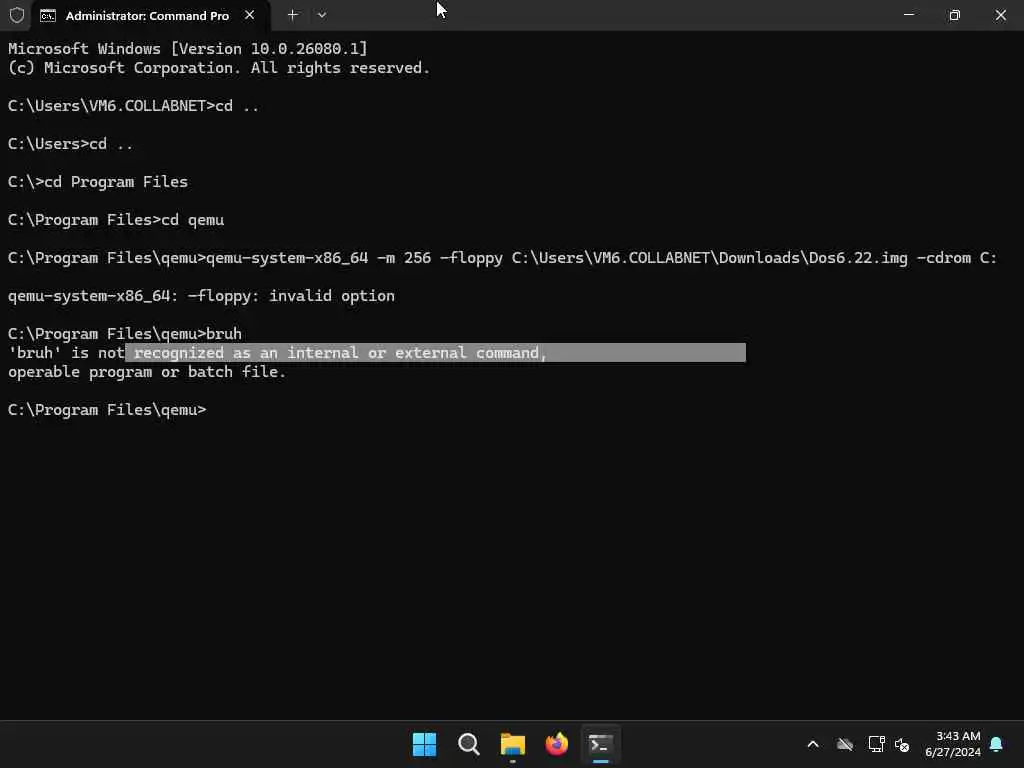Click the 'C:\Users>cd ..' line
Screen dimensions: 1024x768
(71, 144)
